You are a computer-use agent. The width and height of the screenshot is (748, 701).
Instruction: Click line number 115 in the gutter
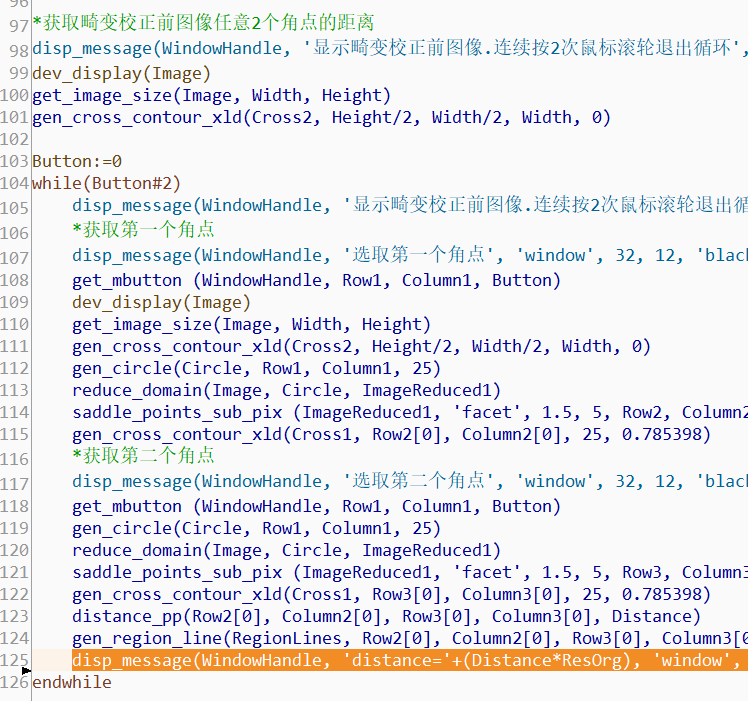pyautogui.click(x=15, y=435)
